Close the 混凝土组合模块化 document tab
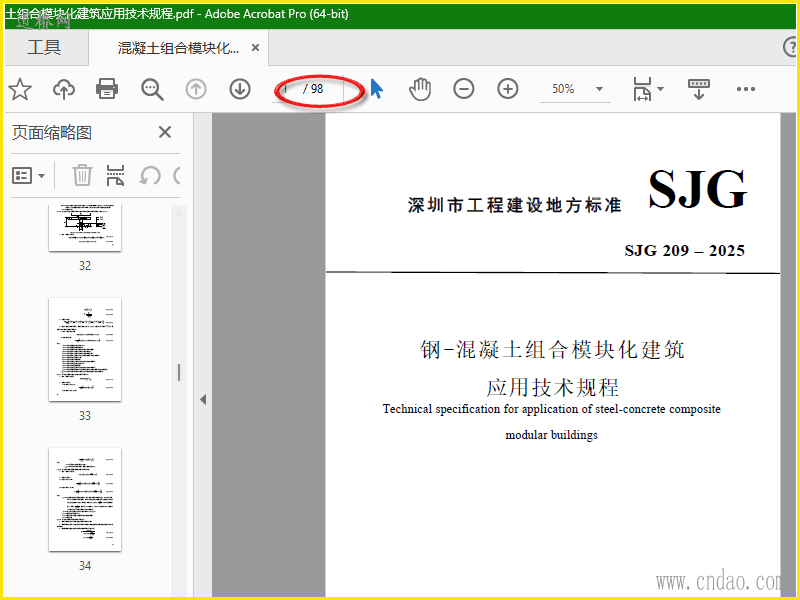800x600 pixels. pos(256,47)
